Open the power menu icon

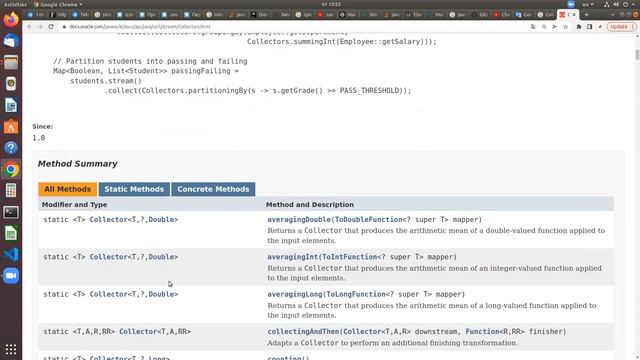tap(626, 4)
